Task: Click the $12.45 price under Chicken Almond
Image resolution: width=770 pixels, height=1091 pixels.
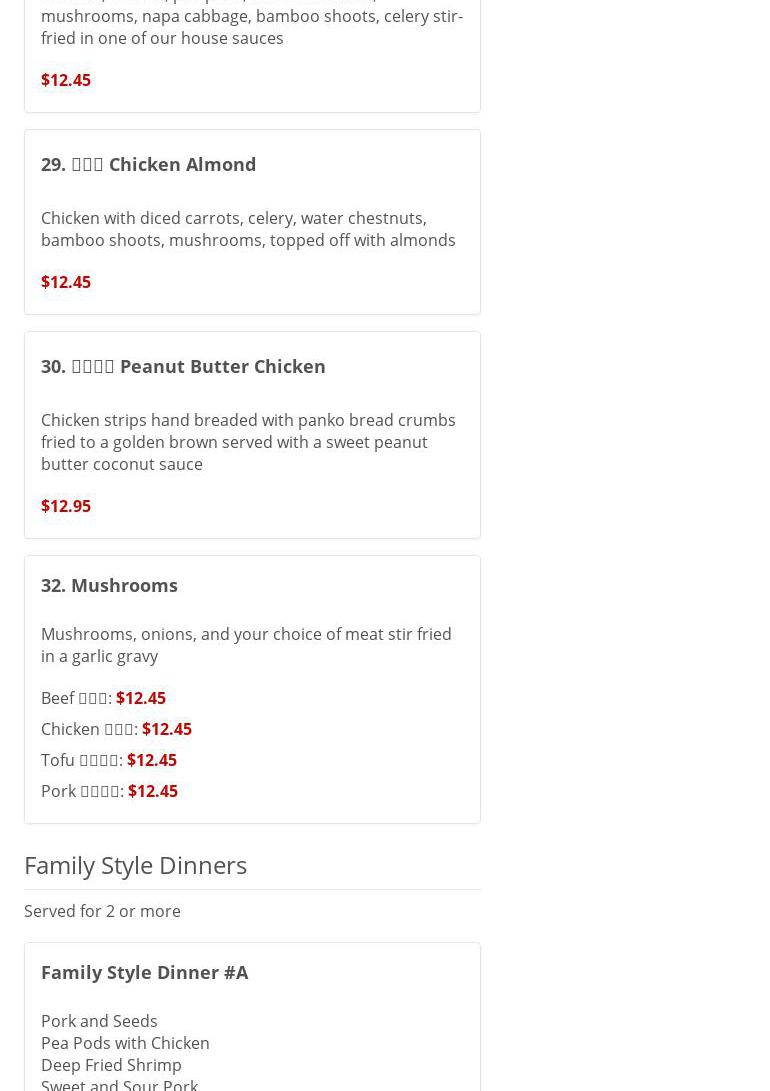Action: coord(66,282)
